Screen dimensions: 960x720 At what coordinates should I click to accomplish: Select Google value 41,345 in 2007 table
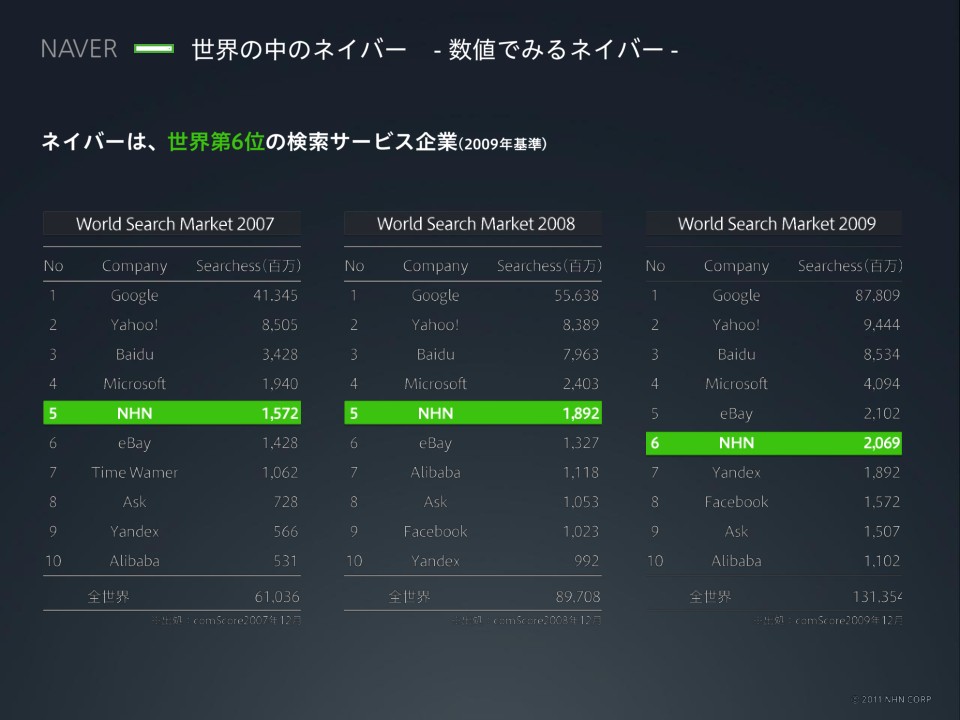pos(276,296)
